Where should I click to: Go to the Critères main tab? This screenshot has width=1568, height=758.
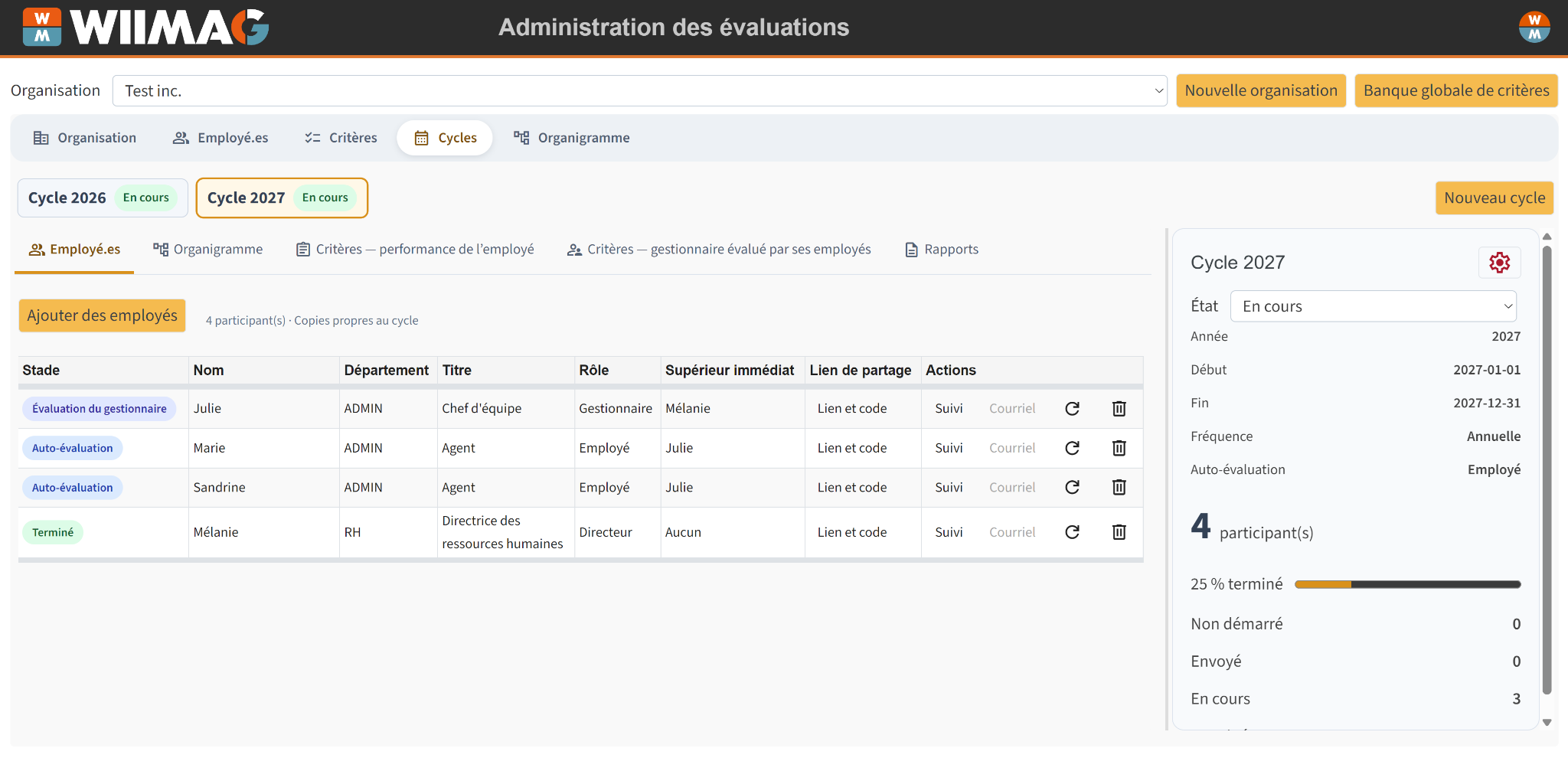pyautogui.click(x=341, y=138)
